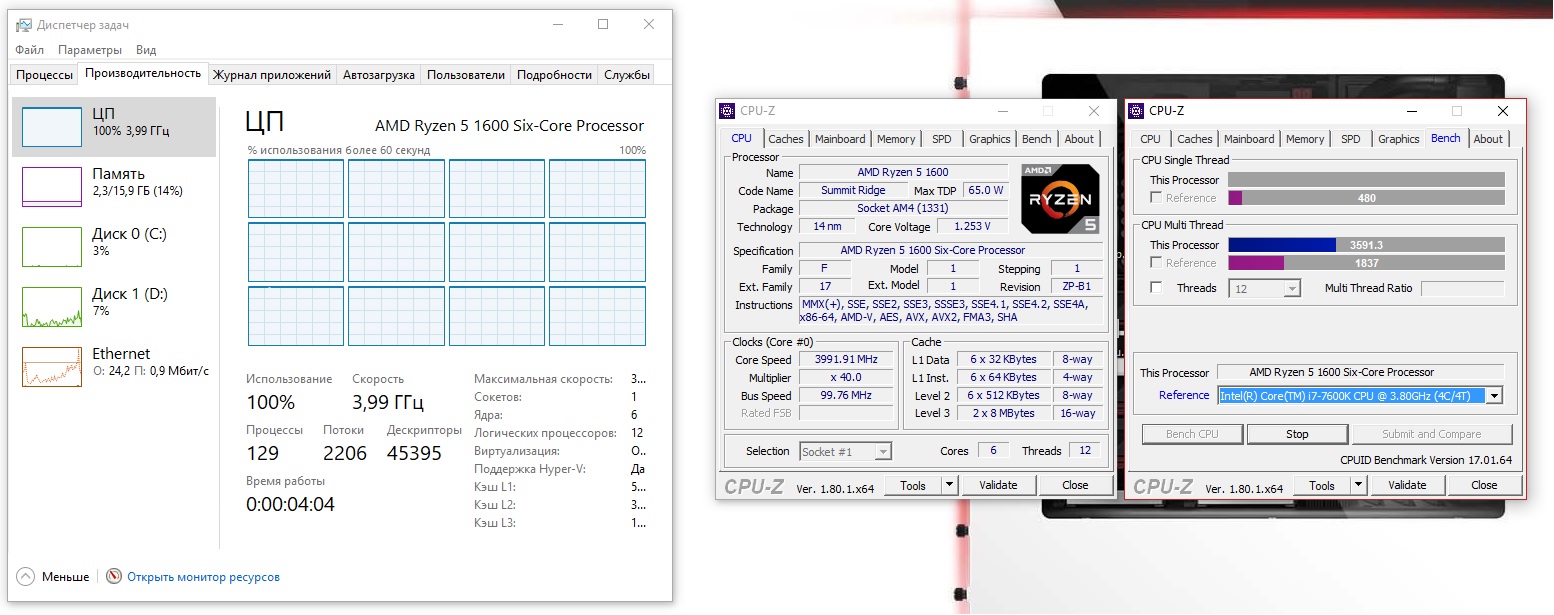The image size is (1554, 615).
Task: Click the Multi Thread Ratio field
Action: point(1462,288)
